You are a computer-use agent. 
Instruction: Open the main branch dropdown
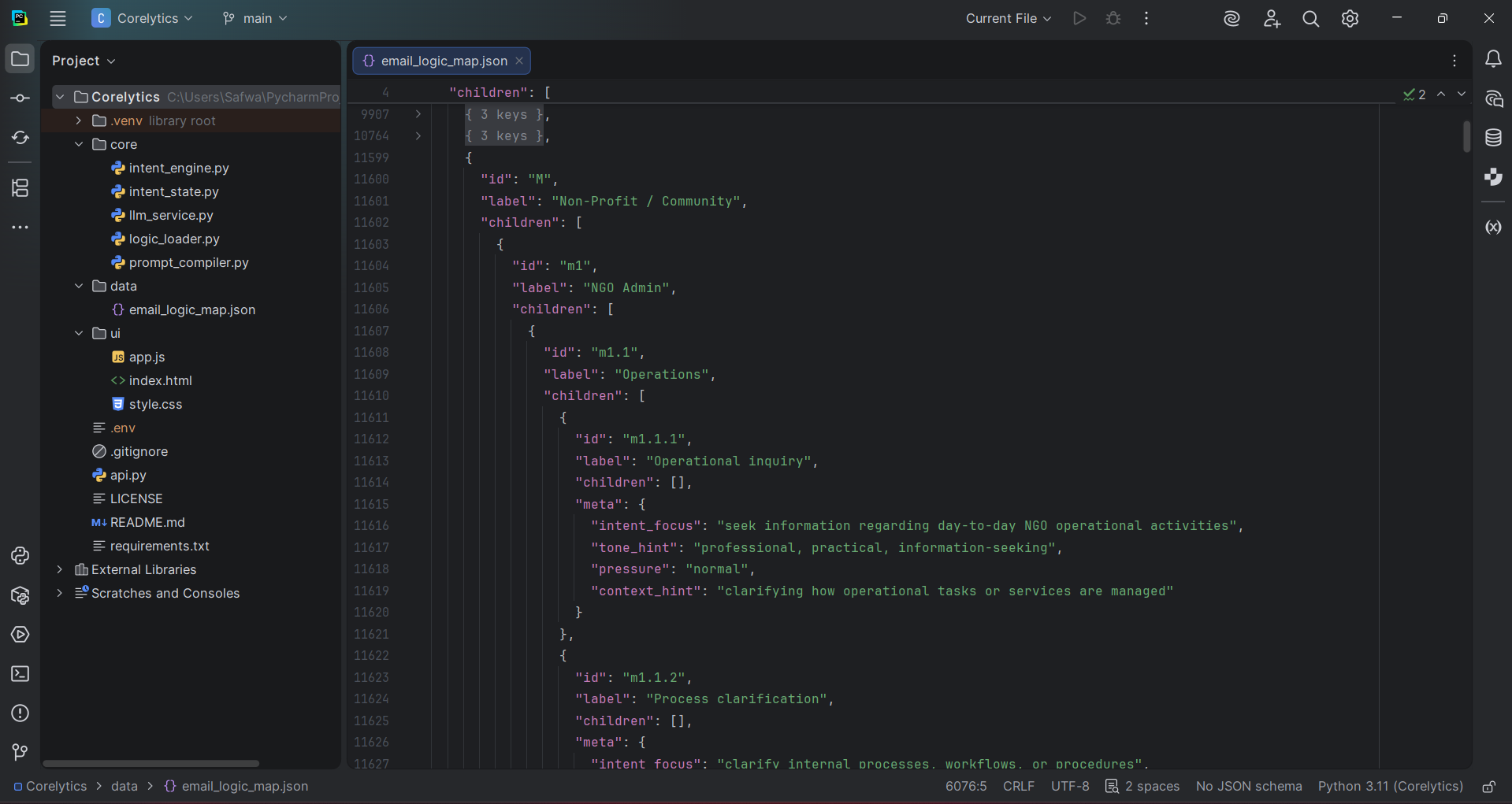tap(254, 18)
